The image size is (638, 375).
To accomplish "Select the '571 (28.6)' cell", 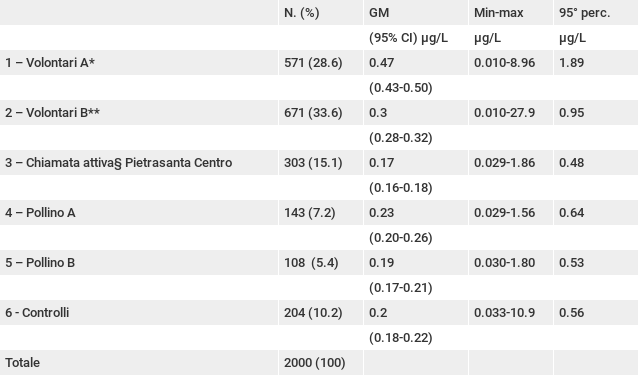I will (x=313, y=63).
